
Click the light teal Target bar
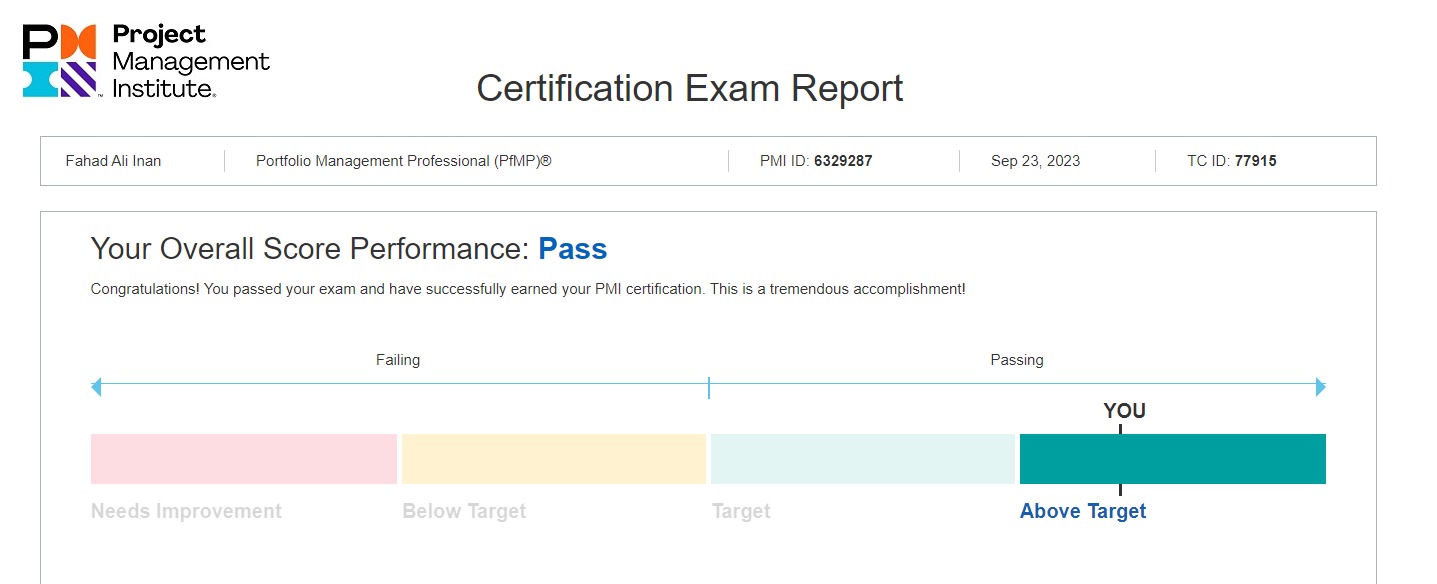[862, 459]
